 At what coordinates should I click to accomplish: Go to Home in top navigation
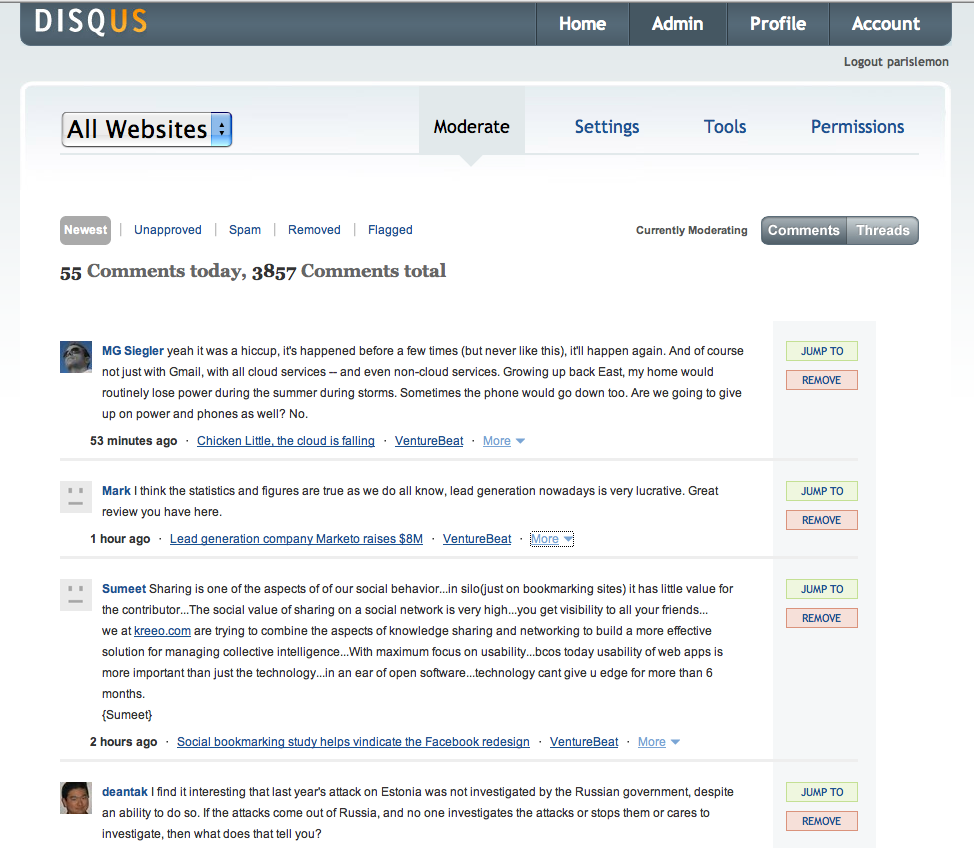tap(582, 24)
